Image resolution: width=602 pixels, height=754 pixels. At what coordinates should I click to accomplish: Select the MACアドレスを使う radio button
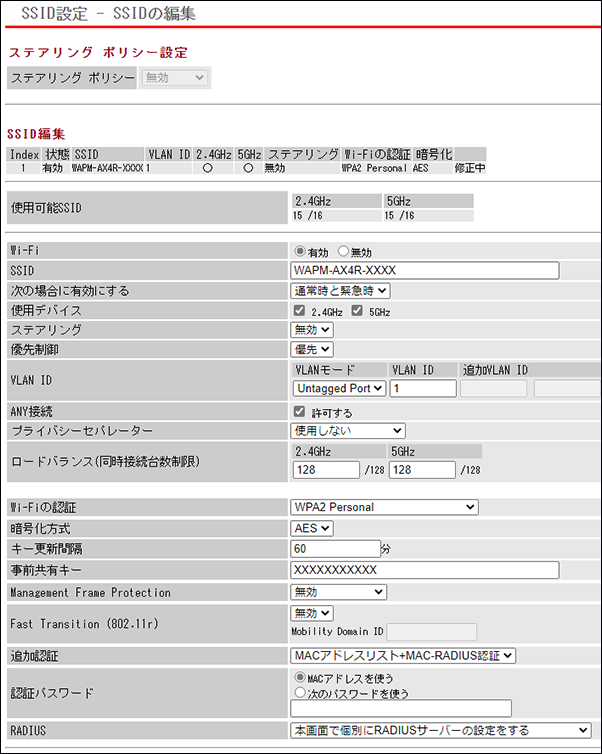pyautogui.click(x=299, y=675)
